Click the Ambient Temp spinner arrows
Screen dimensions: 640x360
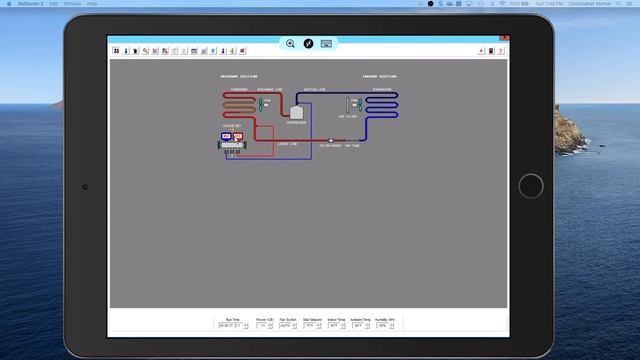[367, 326]
